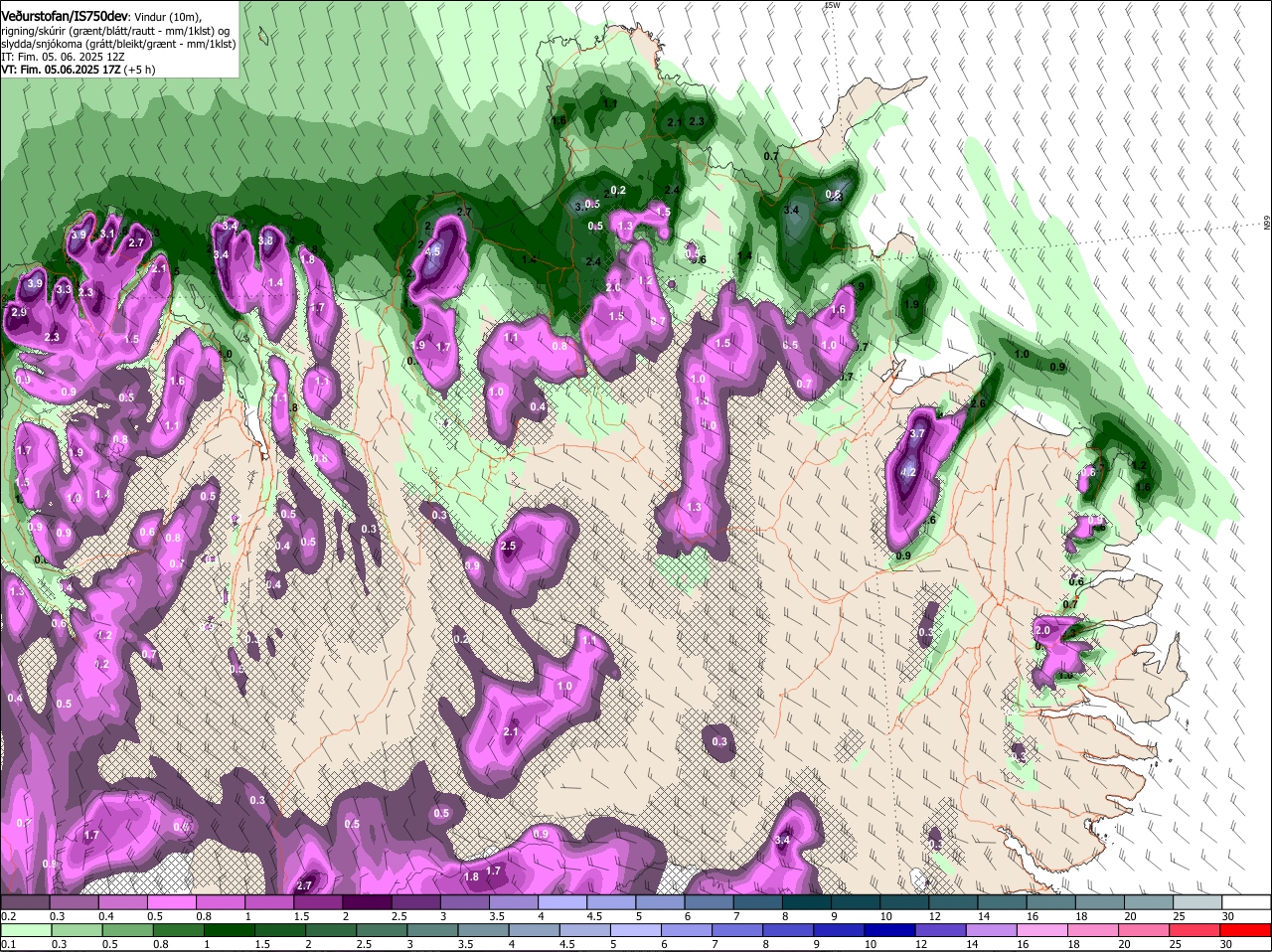
Task: Select the first dusky purple 0.2 swatch
Action: (x=25, y=901)
